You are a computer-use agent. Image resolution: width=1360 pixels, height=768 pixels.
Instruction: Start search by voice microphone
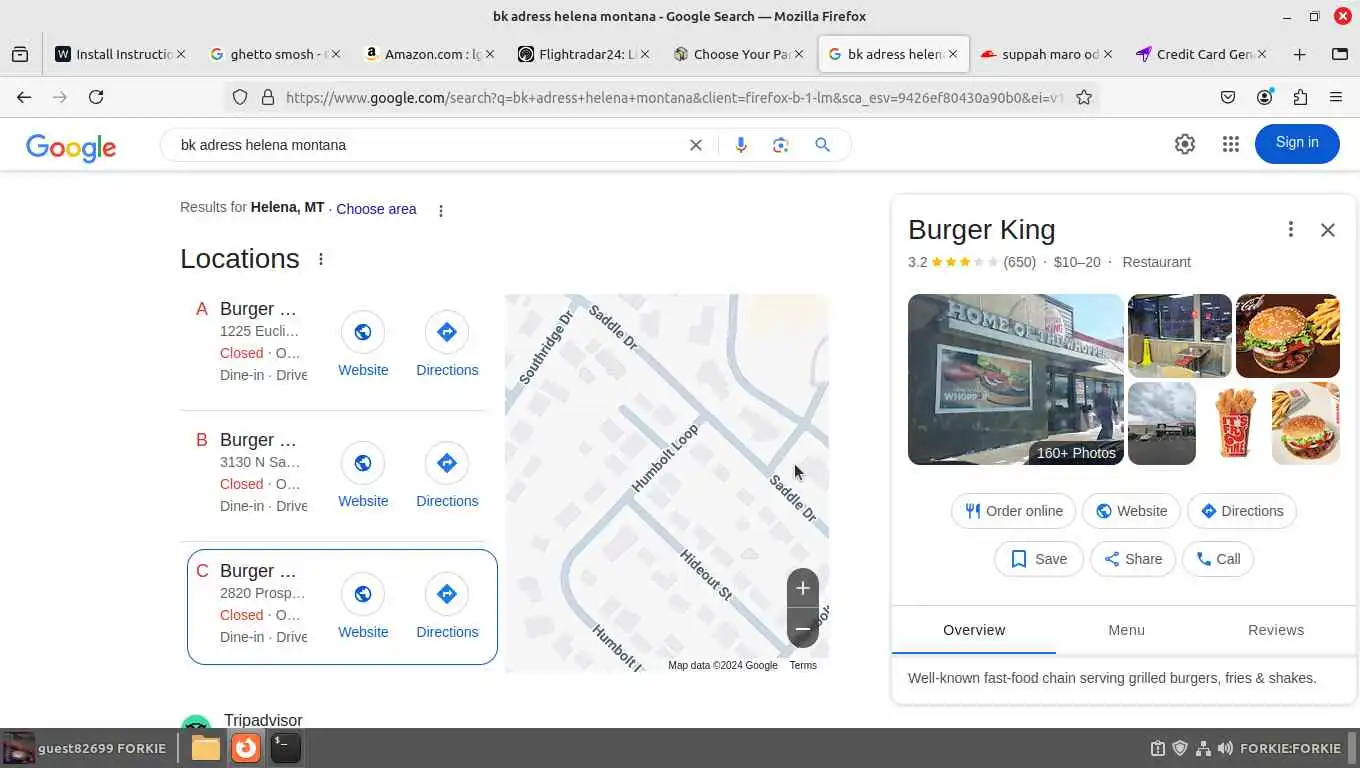(741, 145)
